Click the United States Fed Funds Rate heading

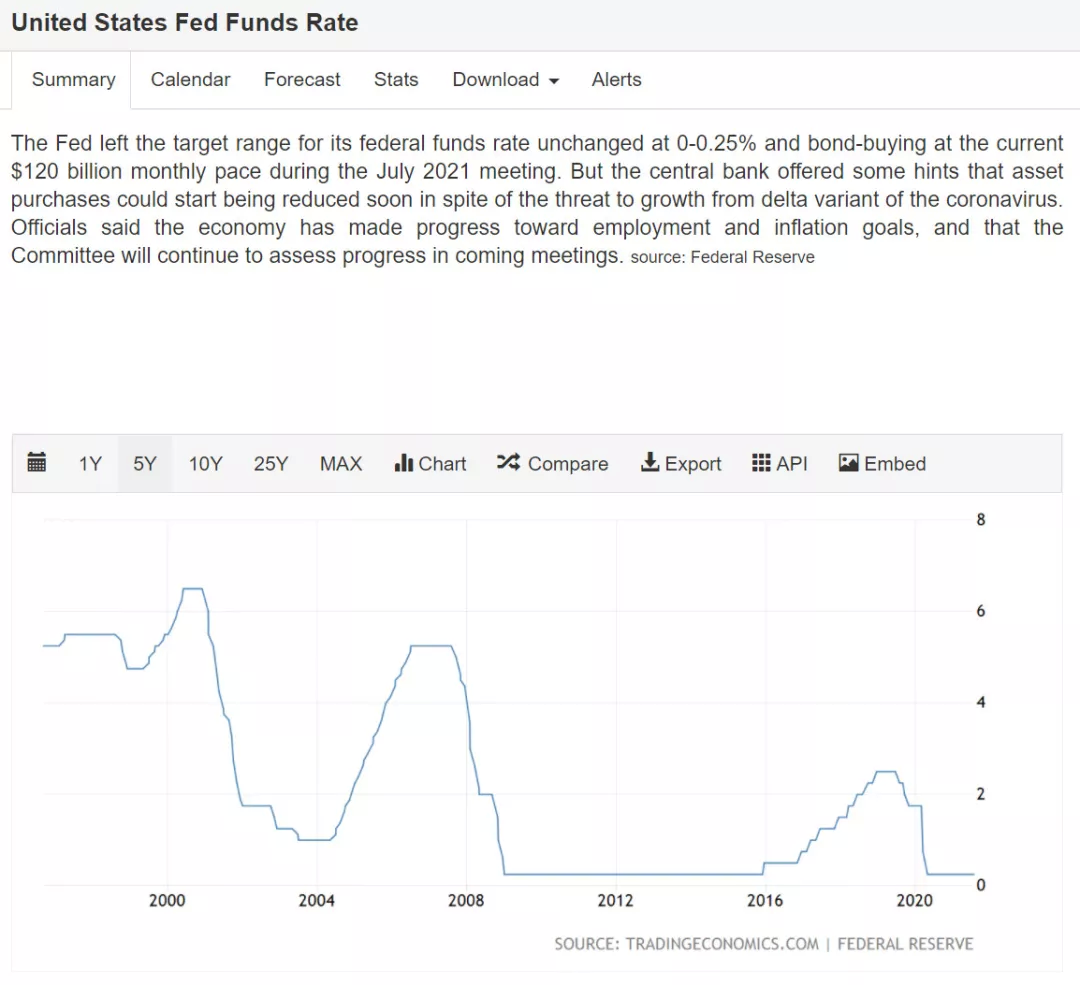(185, 23)
